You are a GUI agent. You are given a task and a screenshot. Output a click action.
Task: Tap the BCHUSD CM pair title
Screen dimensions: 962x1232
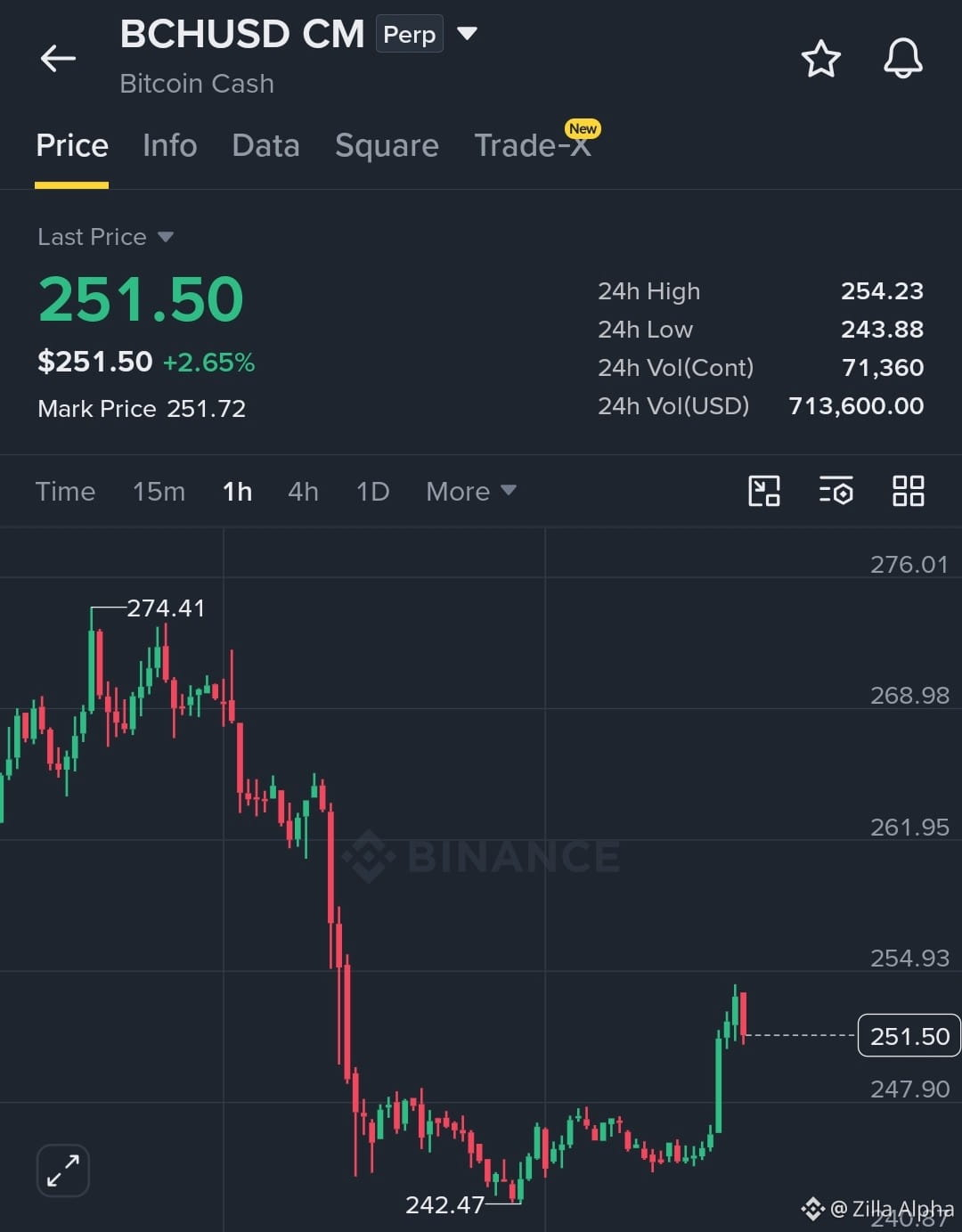[242, 34]
